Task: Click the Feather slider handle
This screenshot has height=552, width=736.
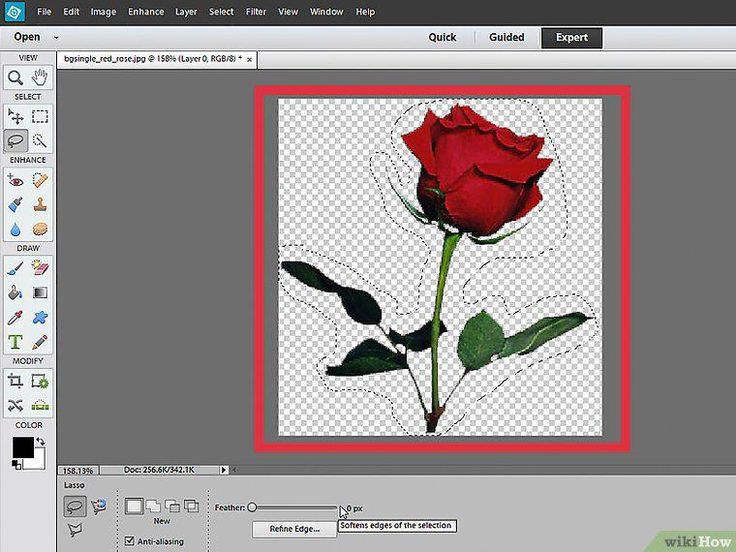Action: click(x=252, y=507)
